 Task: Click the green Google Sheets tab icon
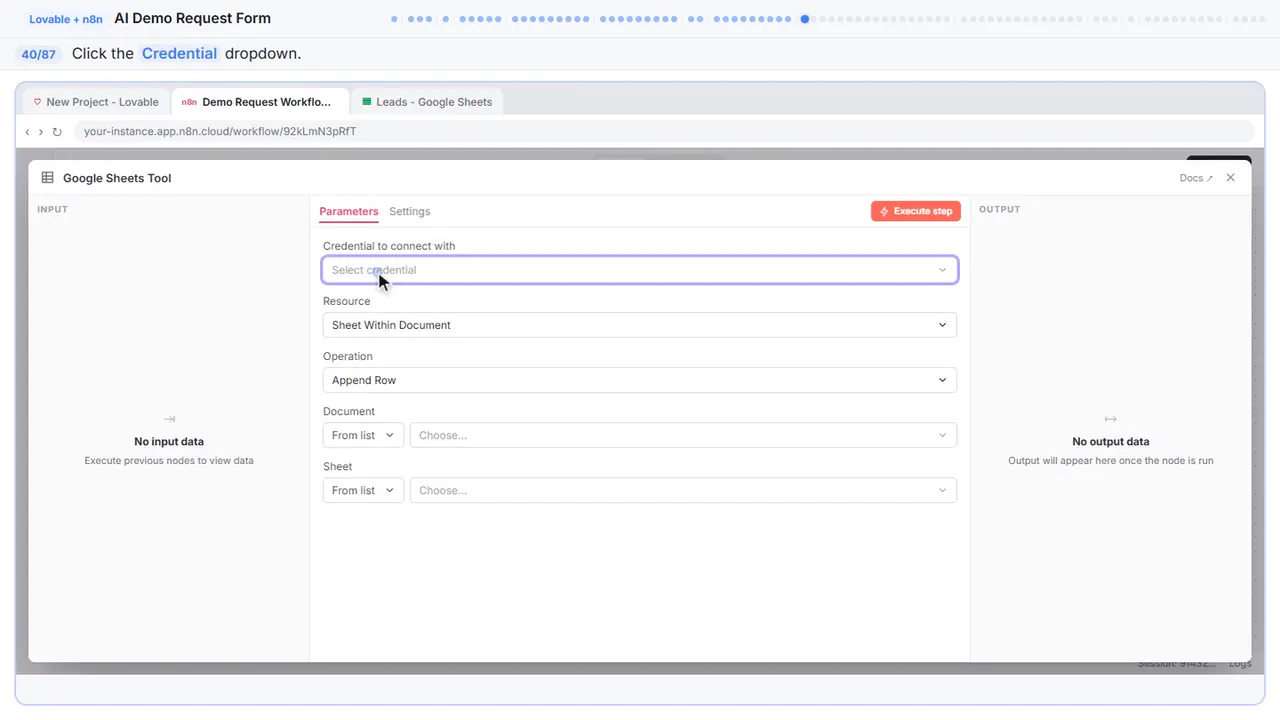tap(367, 102)
